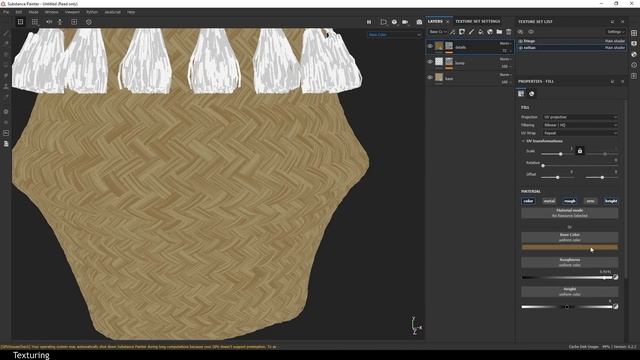
Task: Click the Base Color uniform color button
Action: pos(570,237)
